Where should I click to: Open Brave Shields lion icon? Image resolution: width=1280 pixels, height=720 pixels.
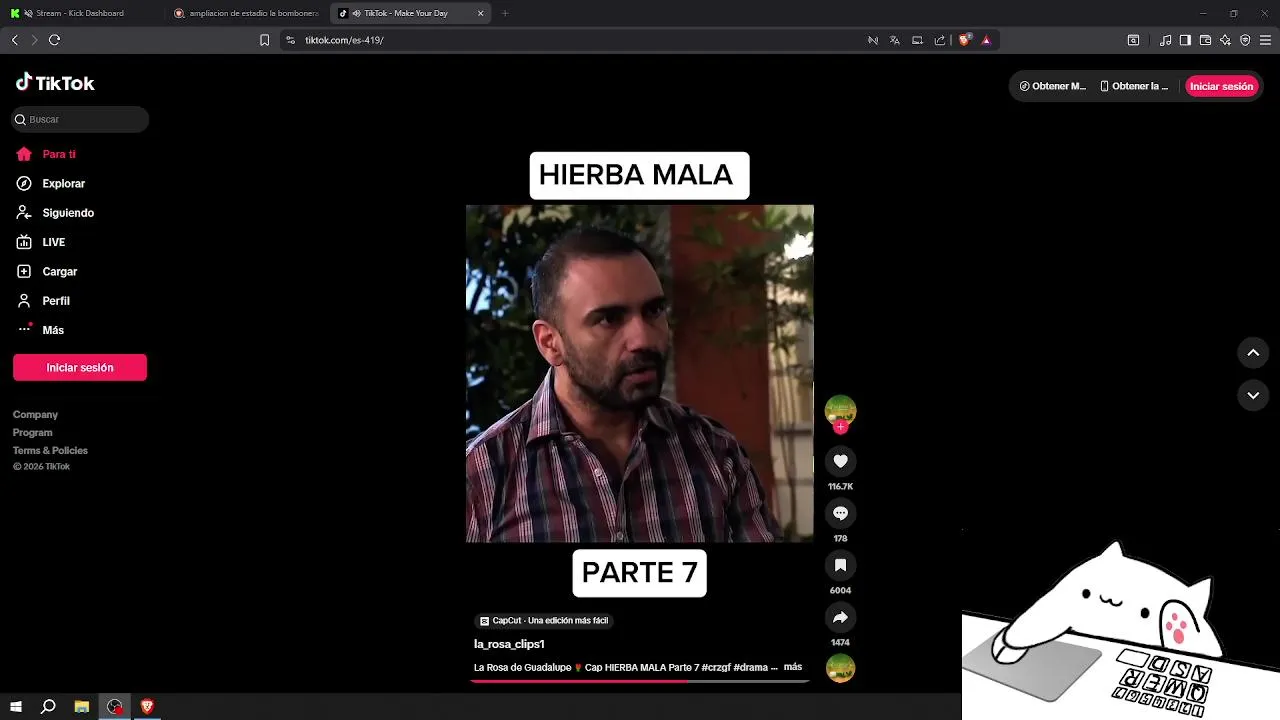[965, 40]
